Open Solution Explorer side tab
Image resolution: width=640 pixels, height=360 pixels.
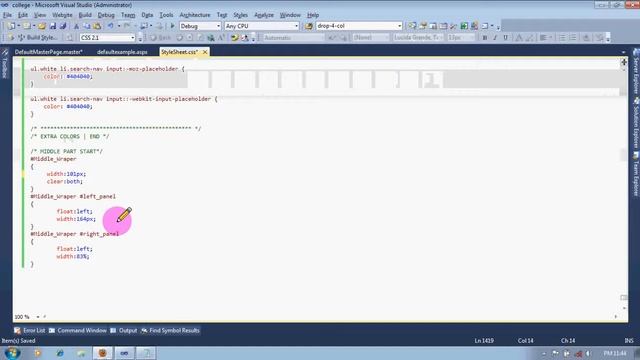click(636, 122)
